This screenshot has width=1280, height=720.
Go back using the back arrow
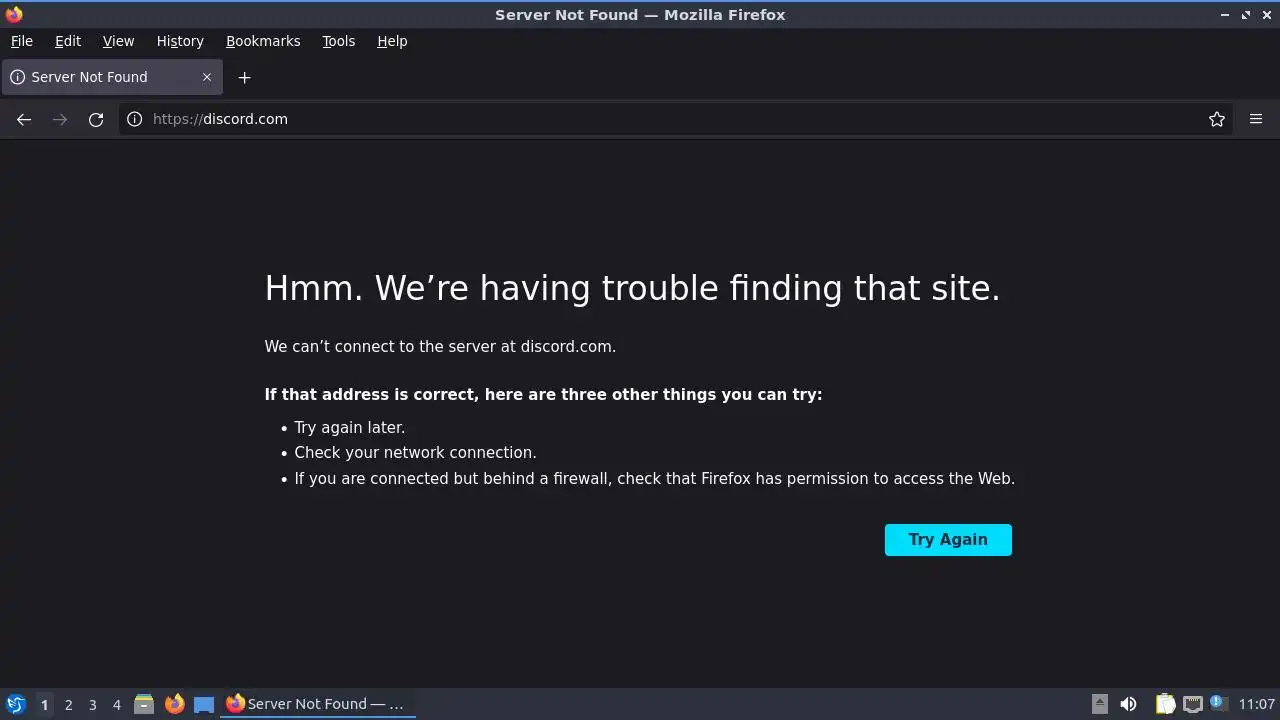[x=24, y=119]
